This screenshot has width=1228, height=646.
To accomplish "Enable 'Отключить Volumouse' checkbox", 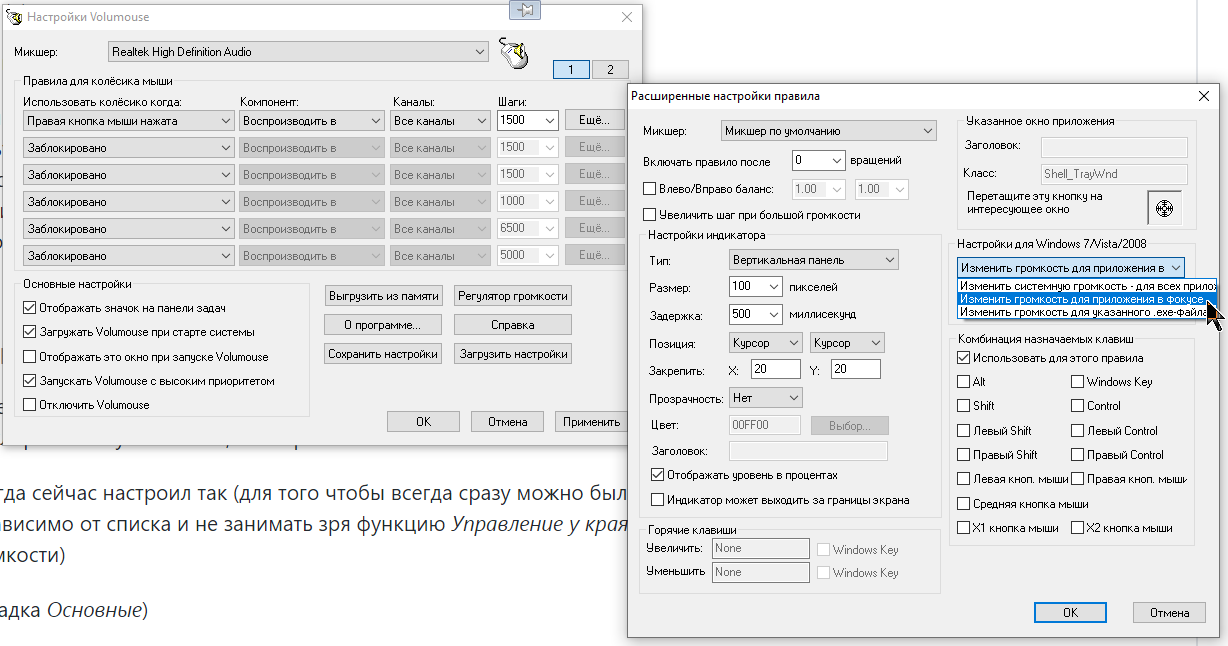I will pos(30,405).
